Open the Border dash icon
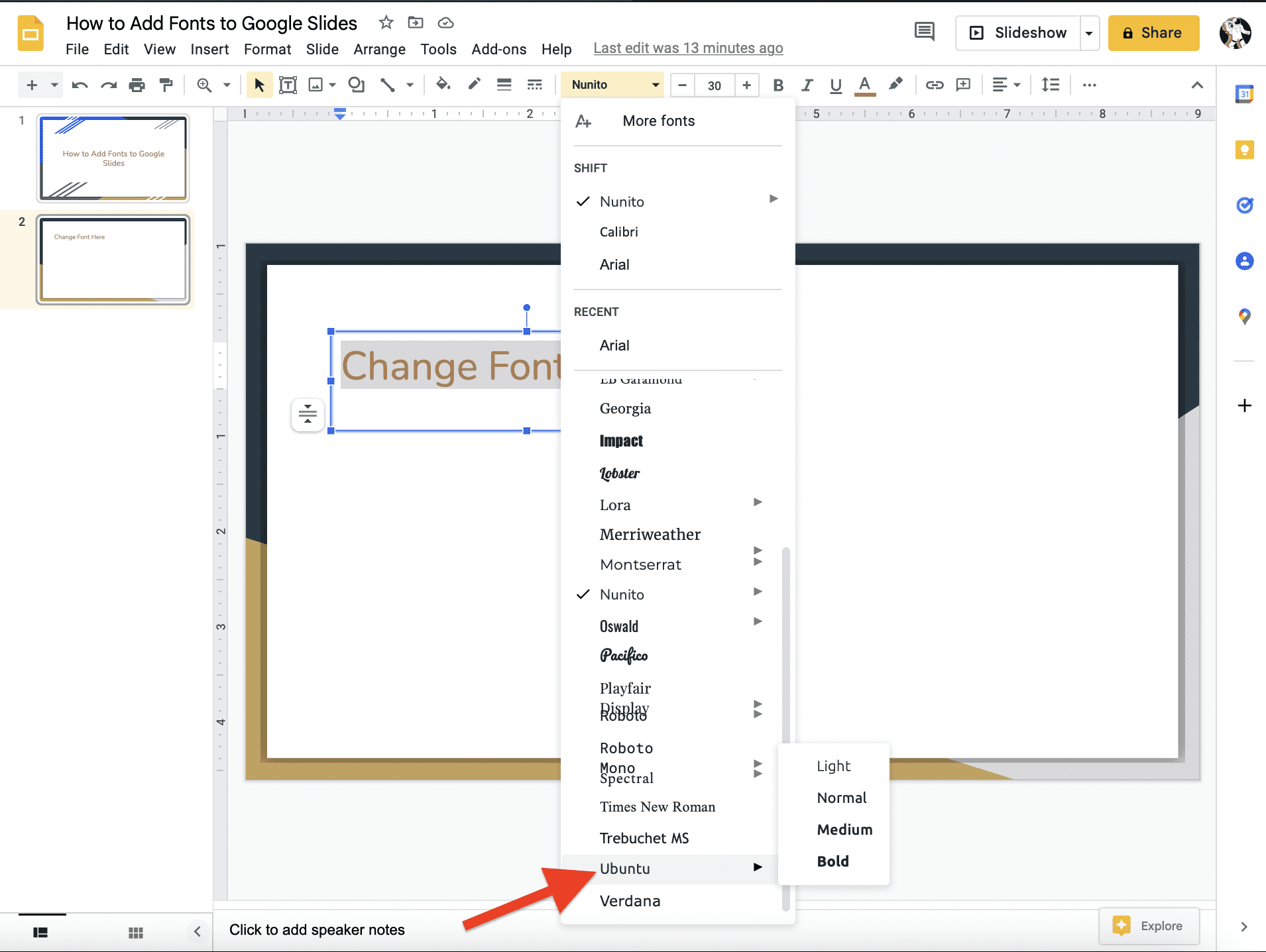This screenshot has width=1266, height=952. 534,84
